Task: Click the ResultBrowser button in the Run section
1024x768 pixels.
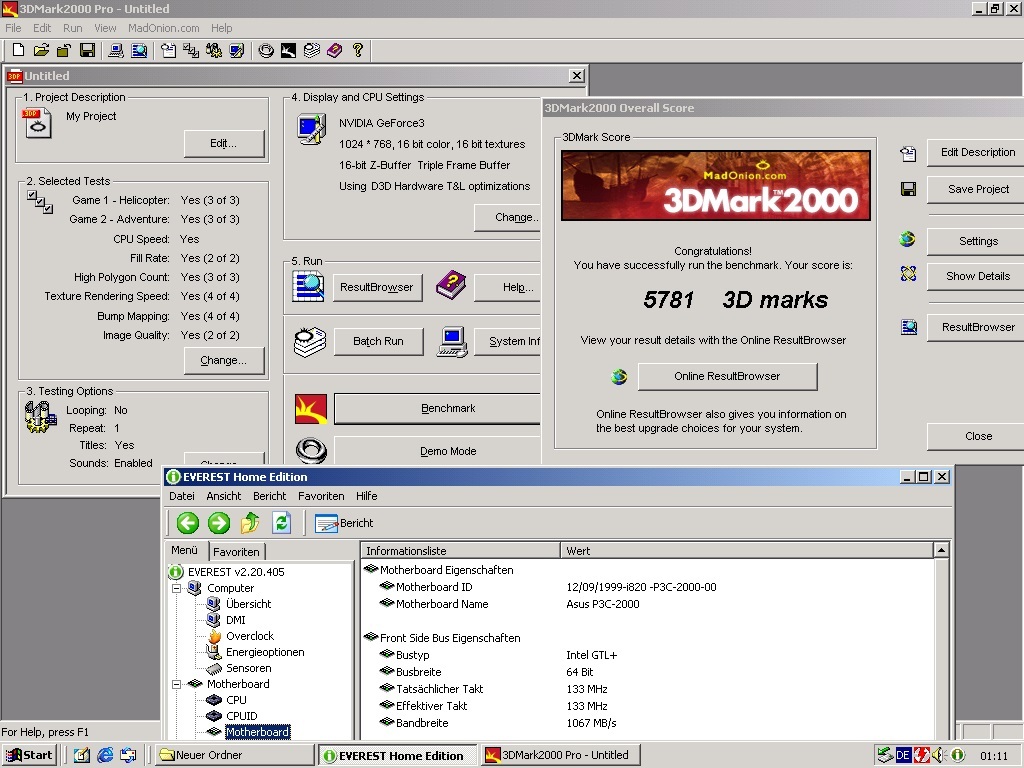Action: coord(377,287)
